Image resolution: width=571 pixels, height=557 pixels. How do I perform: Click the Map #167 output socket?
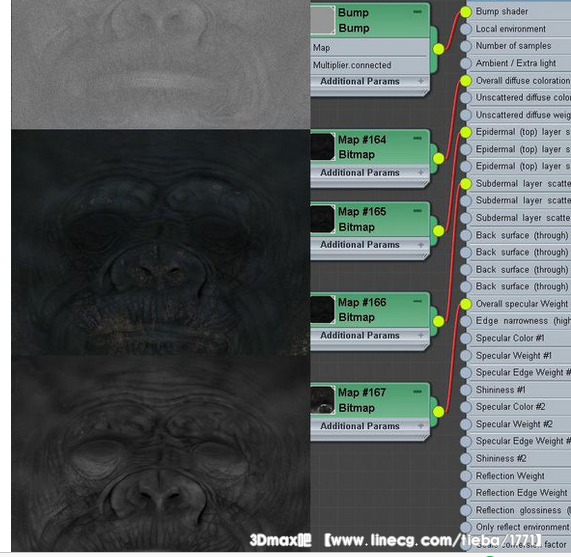coord(439,412)
